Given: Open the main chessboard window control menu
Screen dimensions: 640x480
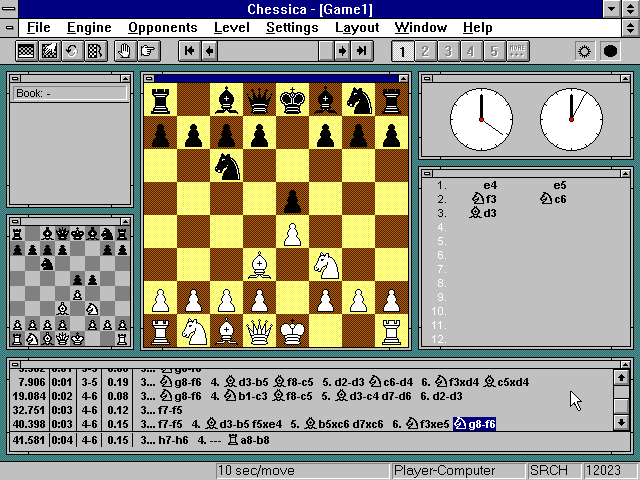Looking at the screenshot, I should coord(149,78).
